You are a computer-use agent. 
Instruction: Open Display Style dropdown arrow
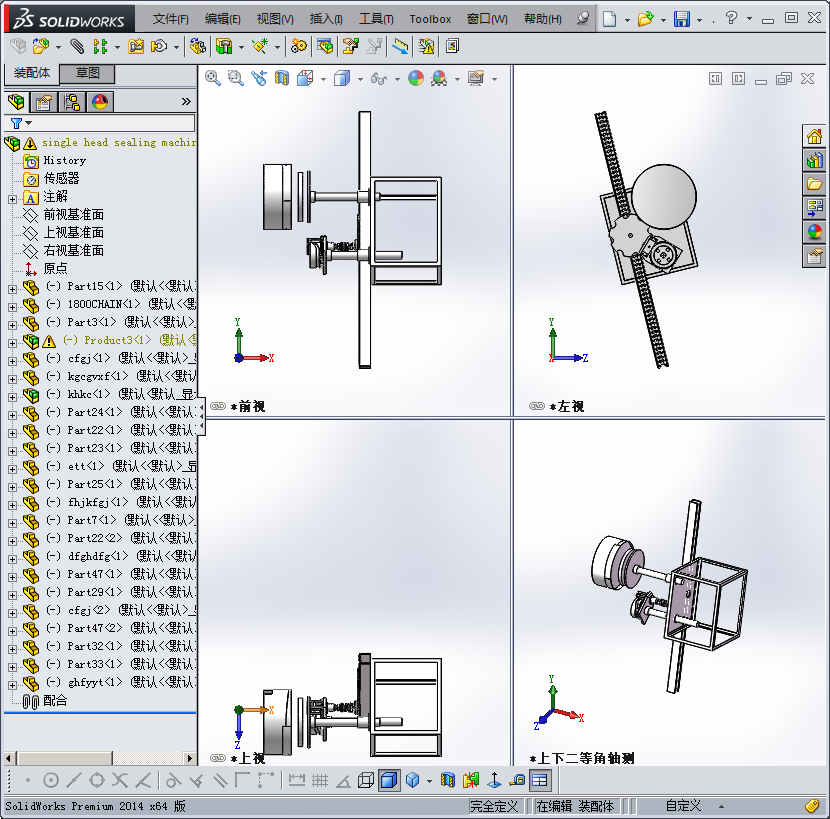pos(360,79)
